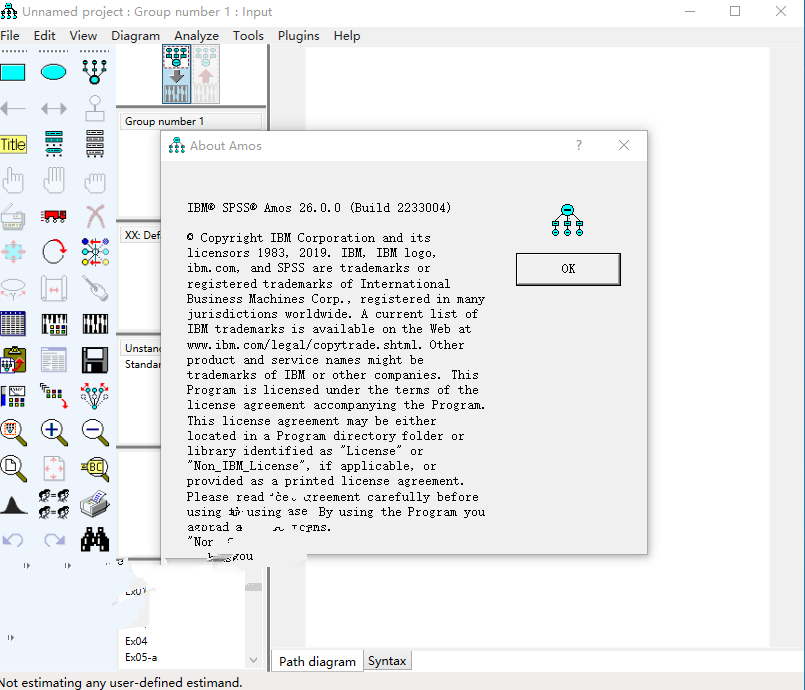Choose the select one object hand tool
Viewport: 805px width, 690px height.
13,180
